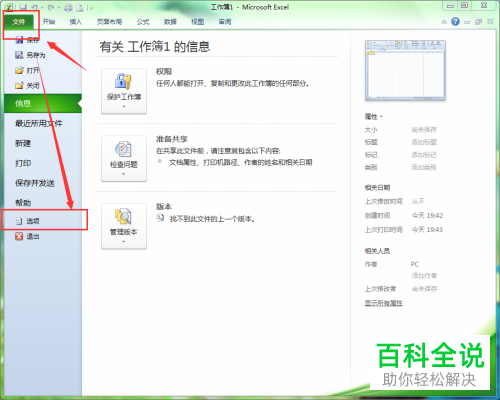Open the Redo history dropdown arrow
This screenshot has width=500, height=400.
(x=58, y=7)
